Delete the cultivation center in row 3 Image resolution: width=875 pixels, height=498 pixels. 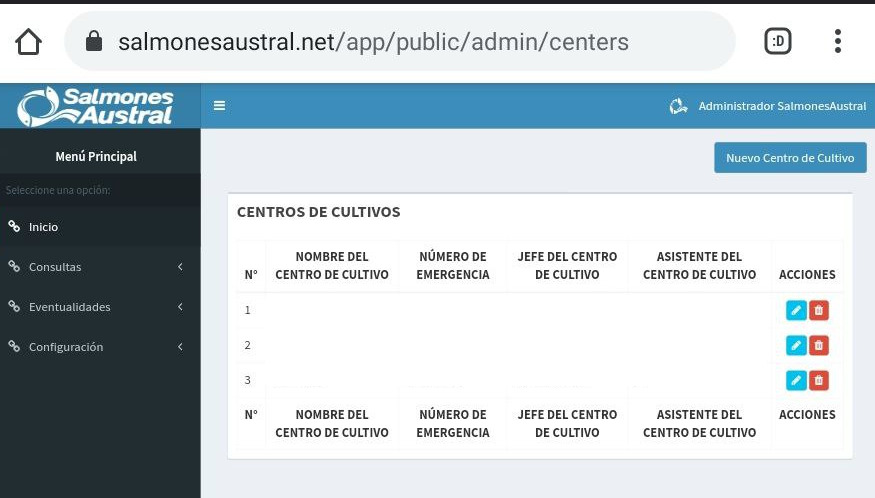(x=819, y=380)
